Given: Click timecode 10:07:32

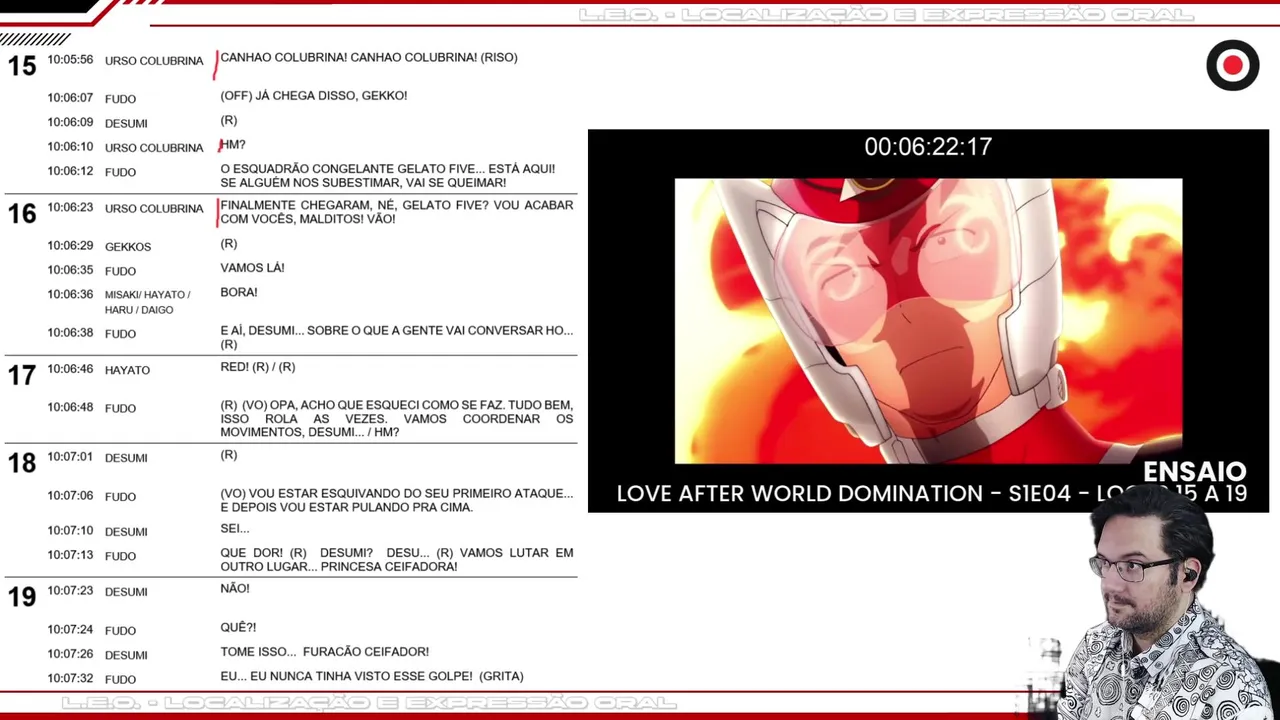Looking at the screenshot, I should click(x=70, y=679).
